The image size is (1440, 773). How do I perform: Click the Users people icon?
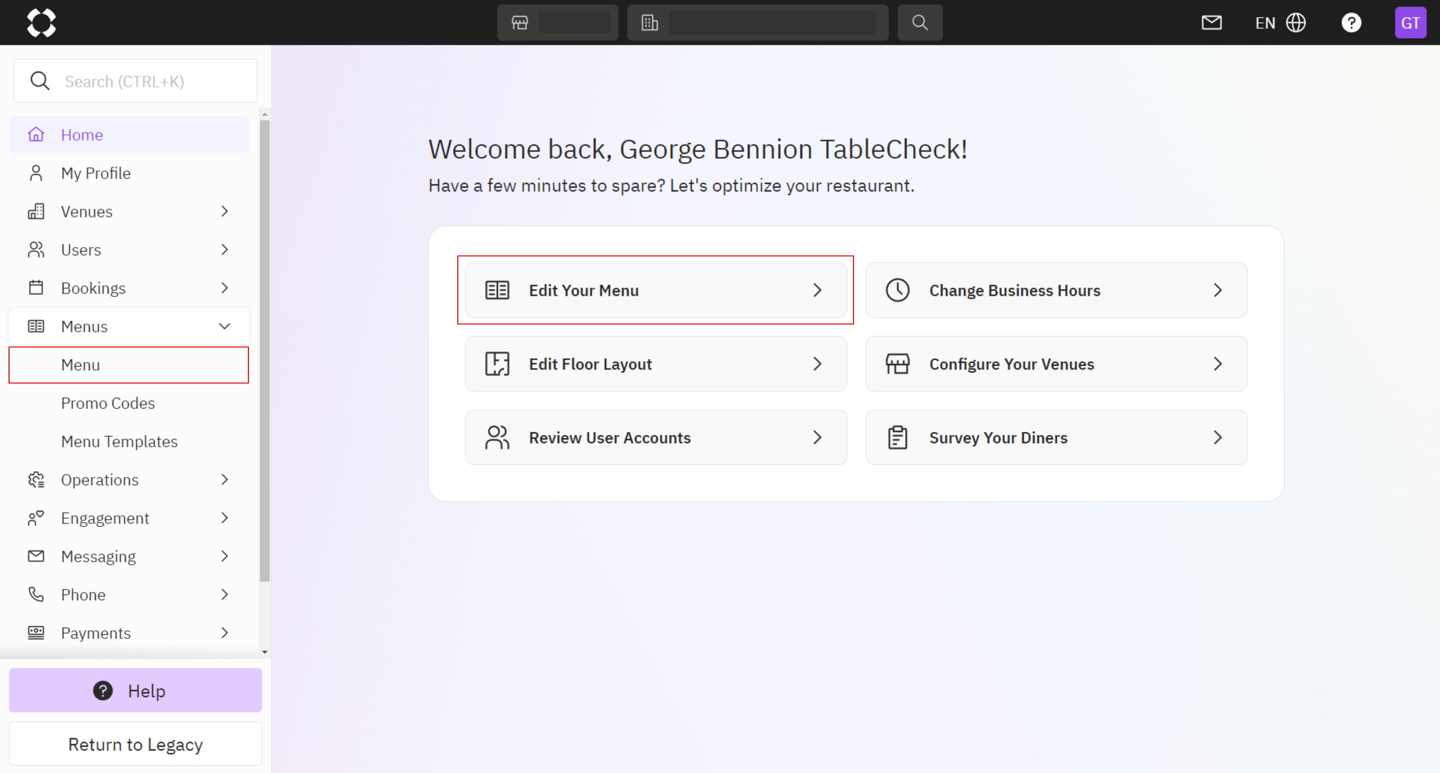pos(36,249)
